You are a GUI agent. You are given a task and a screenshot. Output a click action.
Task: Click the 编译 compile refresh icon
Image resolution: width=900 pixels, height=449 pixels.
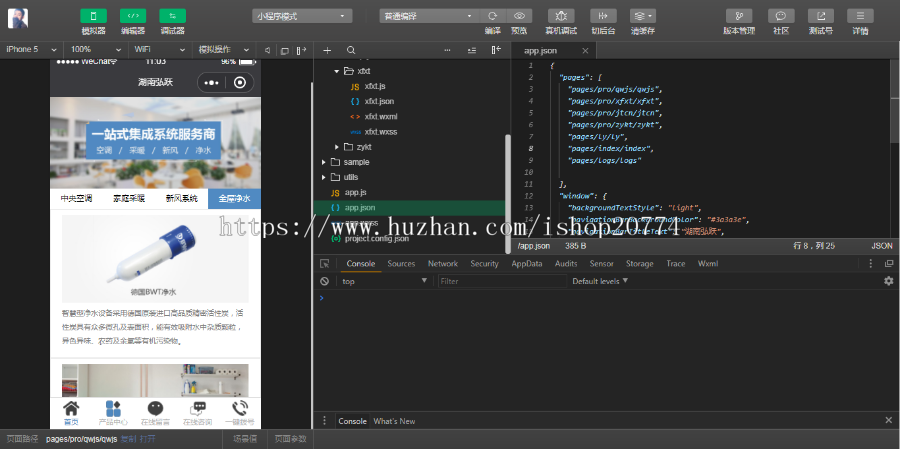(492, 16)
